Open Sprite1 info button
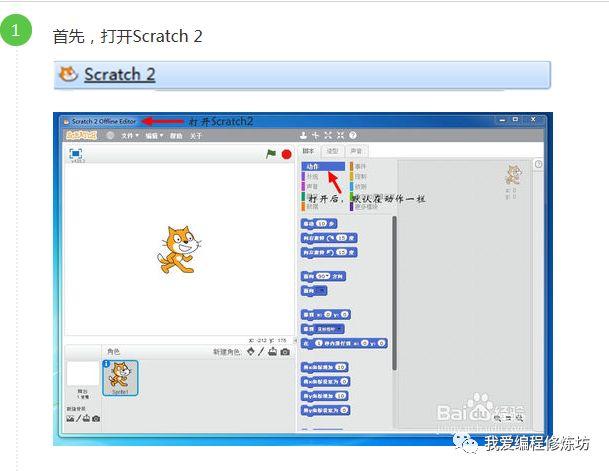 [106, 364]
